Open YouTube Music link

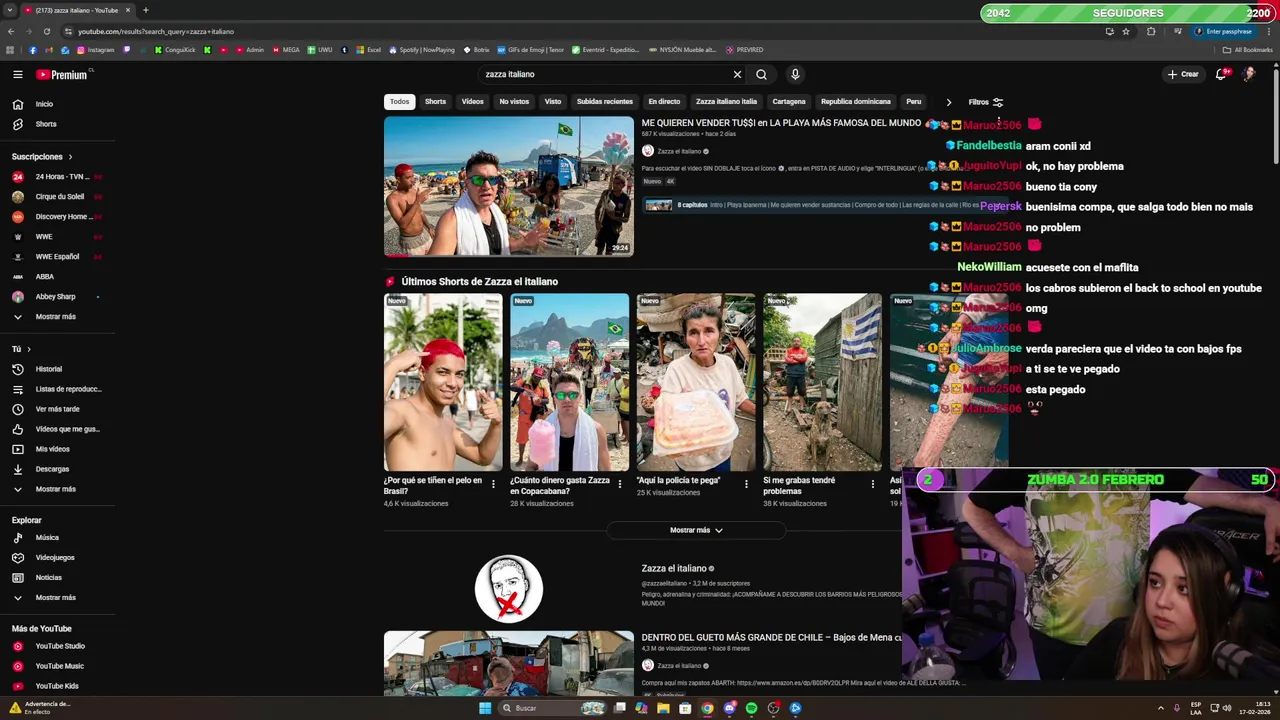(58, 666)
